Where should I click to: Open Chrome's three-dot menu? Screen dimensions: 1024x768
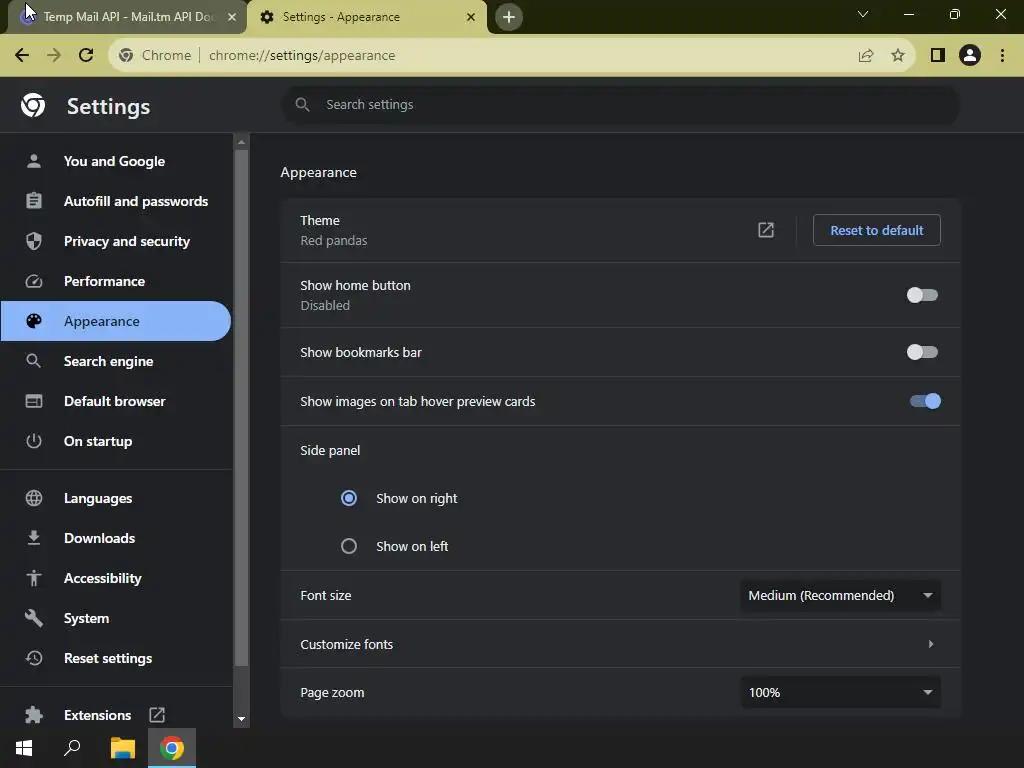(1002, 56)
